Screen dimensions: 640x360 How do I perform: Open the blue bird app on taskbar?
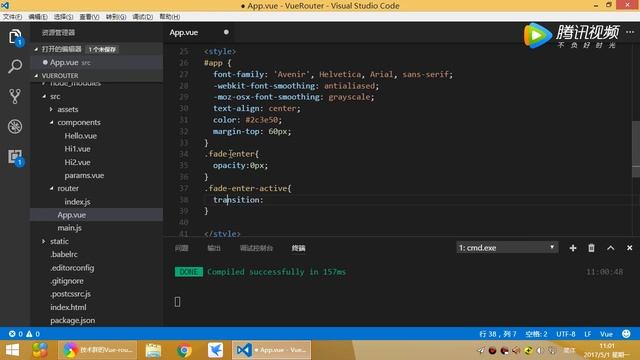[215, 350]
